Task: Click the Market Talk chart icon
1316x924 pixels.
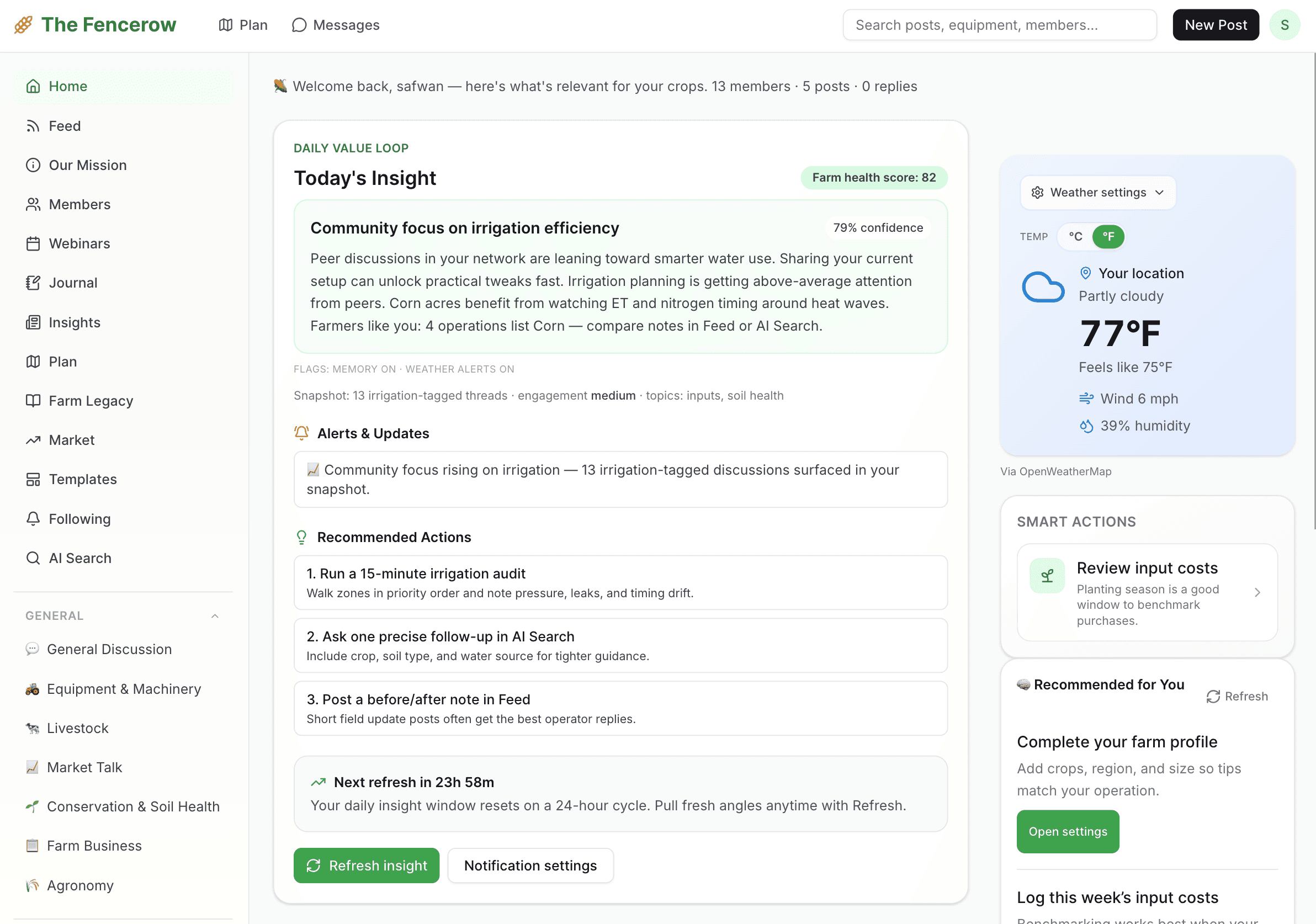Action: click(x=33, y=767)
